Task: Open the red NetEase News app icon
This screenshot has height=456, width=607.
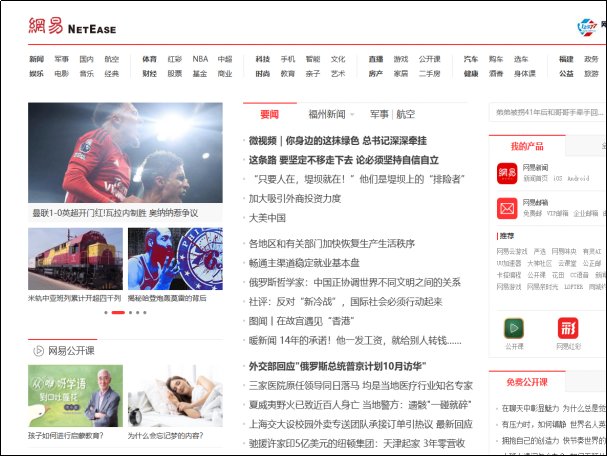Action: click(x=507, y=173)
